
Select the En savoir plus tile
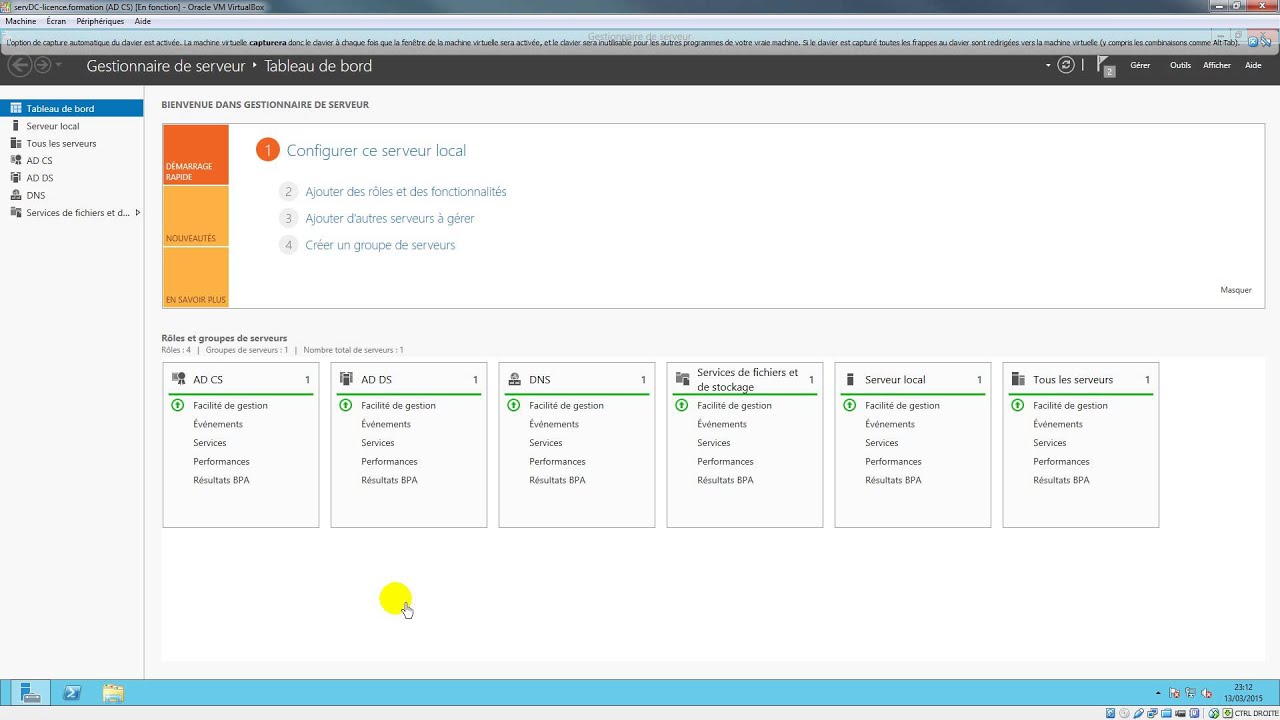(x=196, y=277)
